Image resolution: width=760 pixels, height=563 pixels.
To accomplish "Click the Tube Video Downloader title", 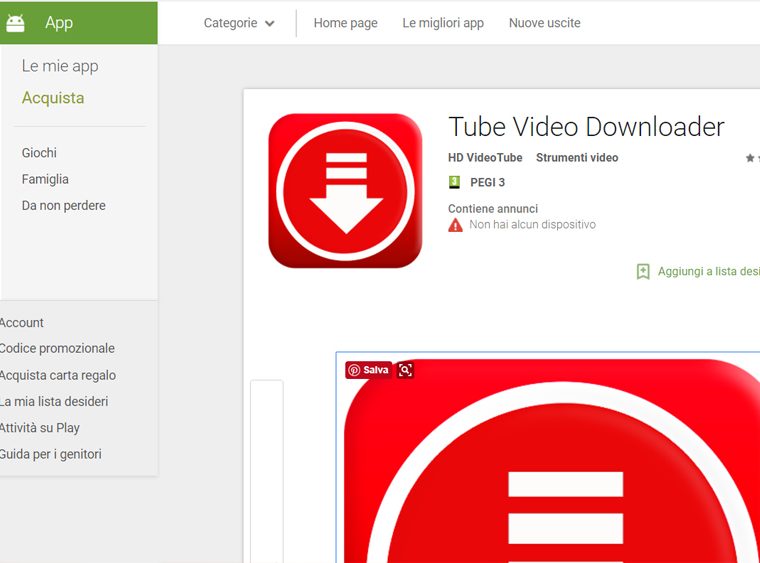I will (586, 127).
